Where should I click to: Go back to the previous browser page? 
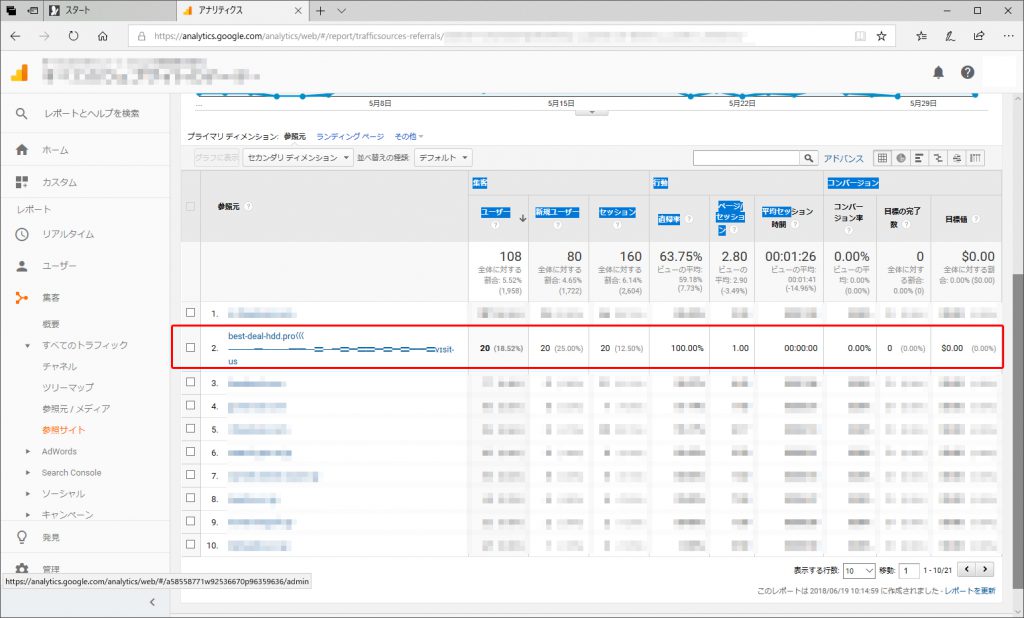16,36
